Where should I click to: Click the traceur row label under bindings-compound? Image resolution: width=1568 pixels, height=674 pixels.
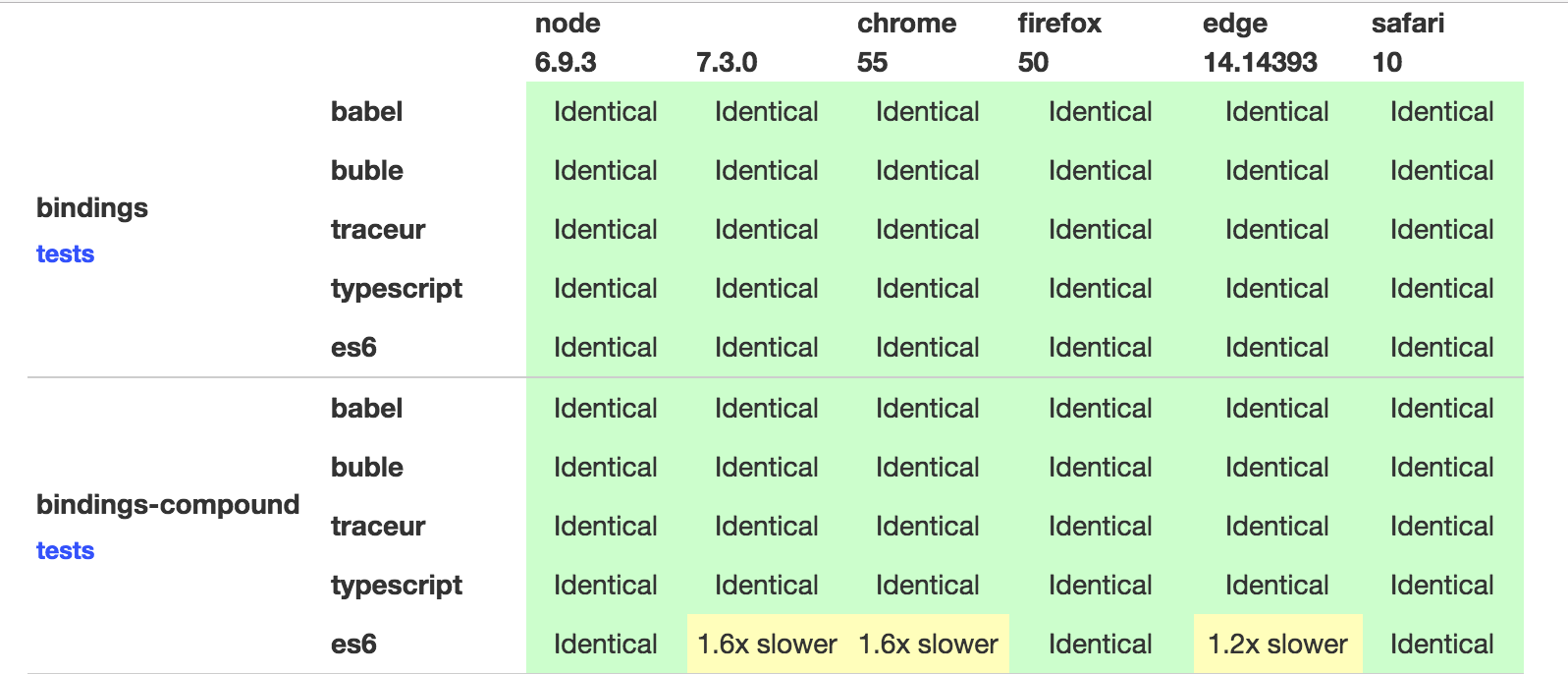[x=378, y=527]
